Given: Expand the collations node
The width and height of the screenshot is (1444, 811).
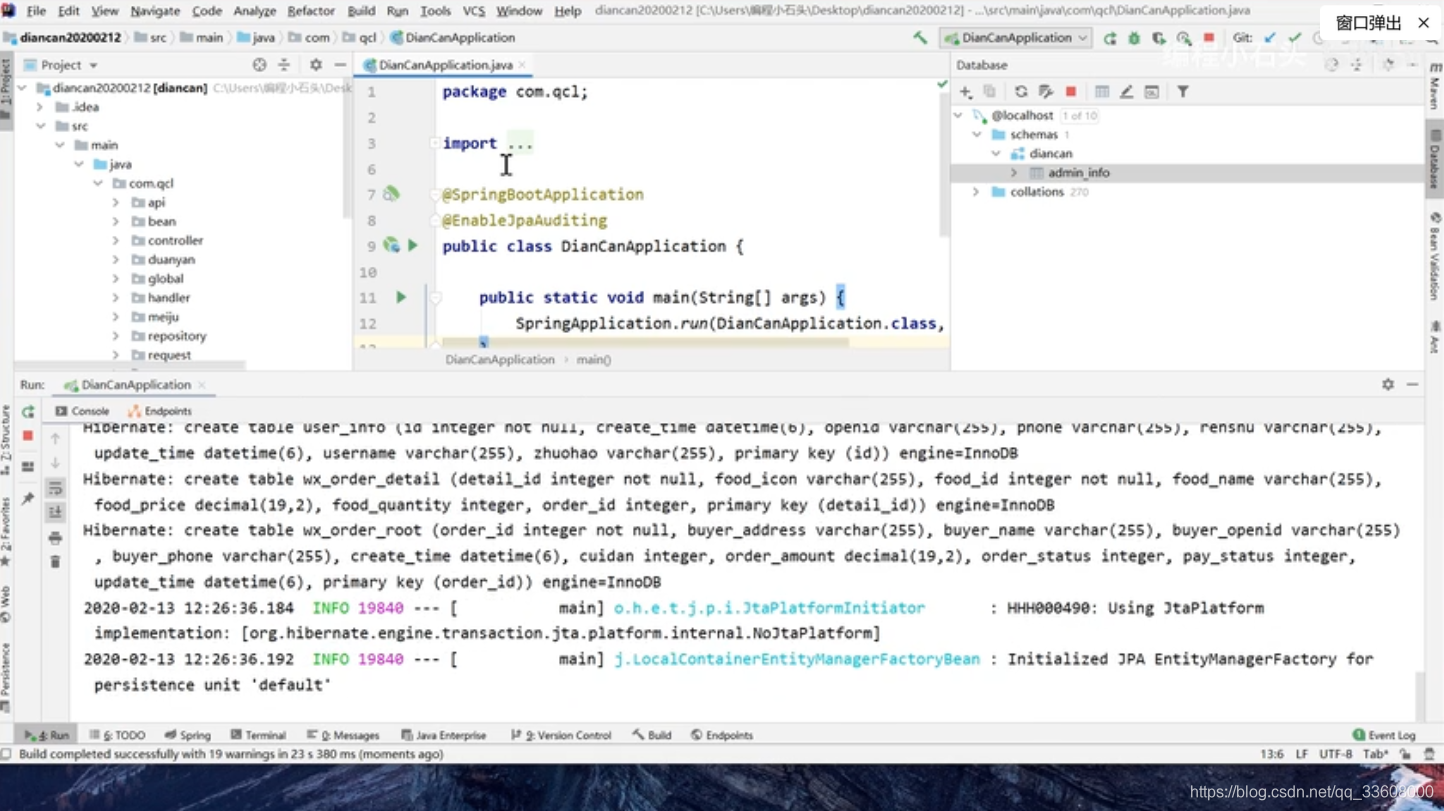Looking at the screenshot, I should click(x=976, y=192).
